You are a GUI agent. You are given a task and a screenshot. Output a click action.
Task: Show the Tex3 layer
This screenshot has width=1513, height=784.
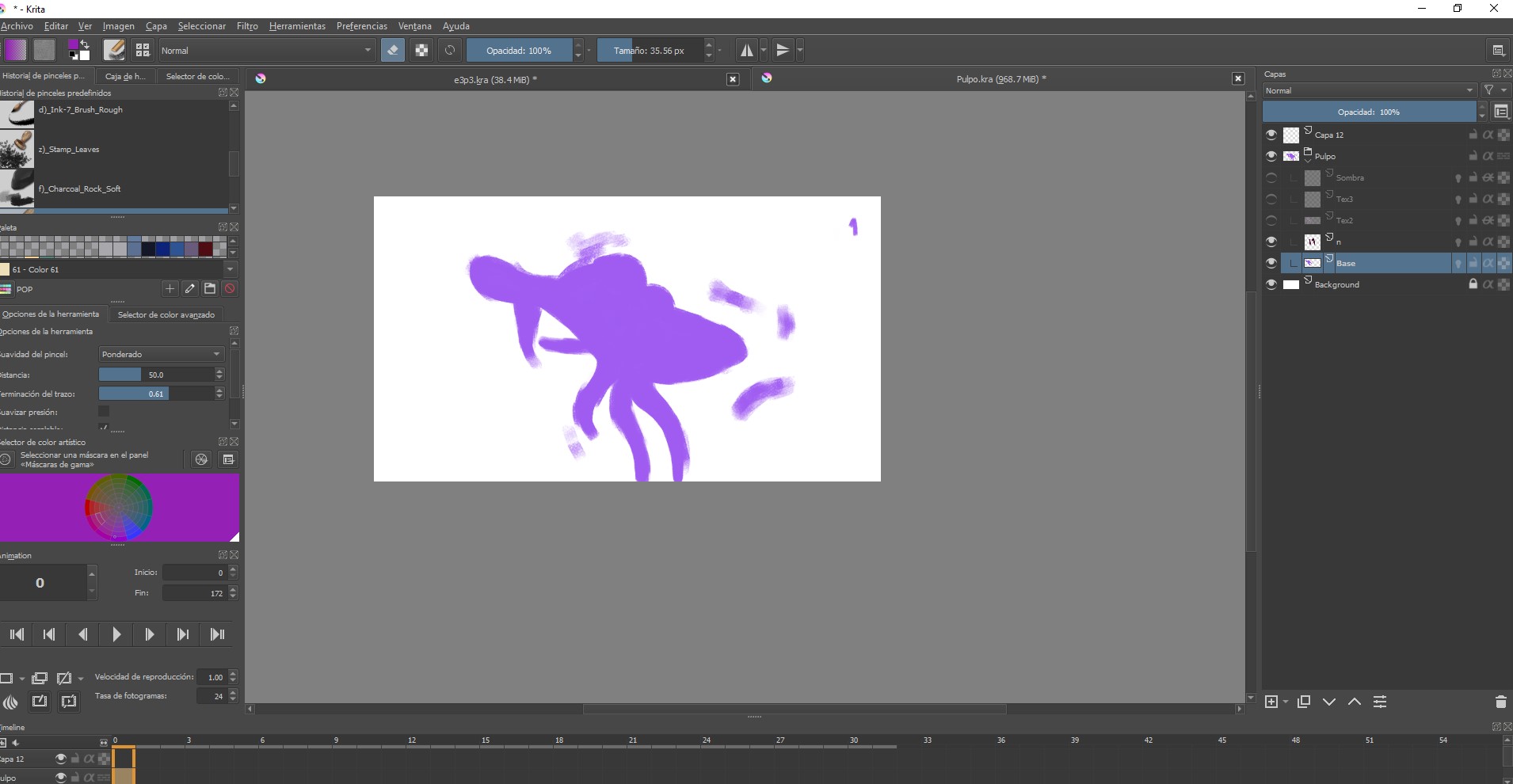1271,199
